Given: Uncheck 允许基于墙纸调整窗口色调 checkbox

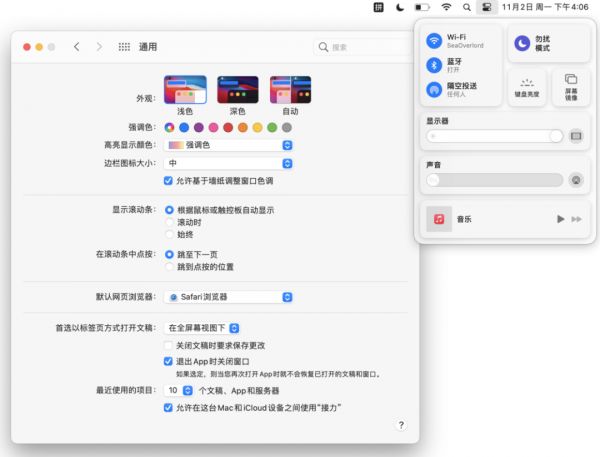Looking at the screenshot, I should click(x=168, y=181).
